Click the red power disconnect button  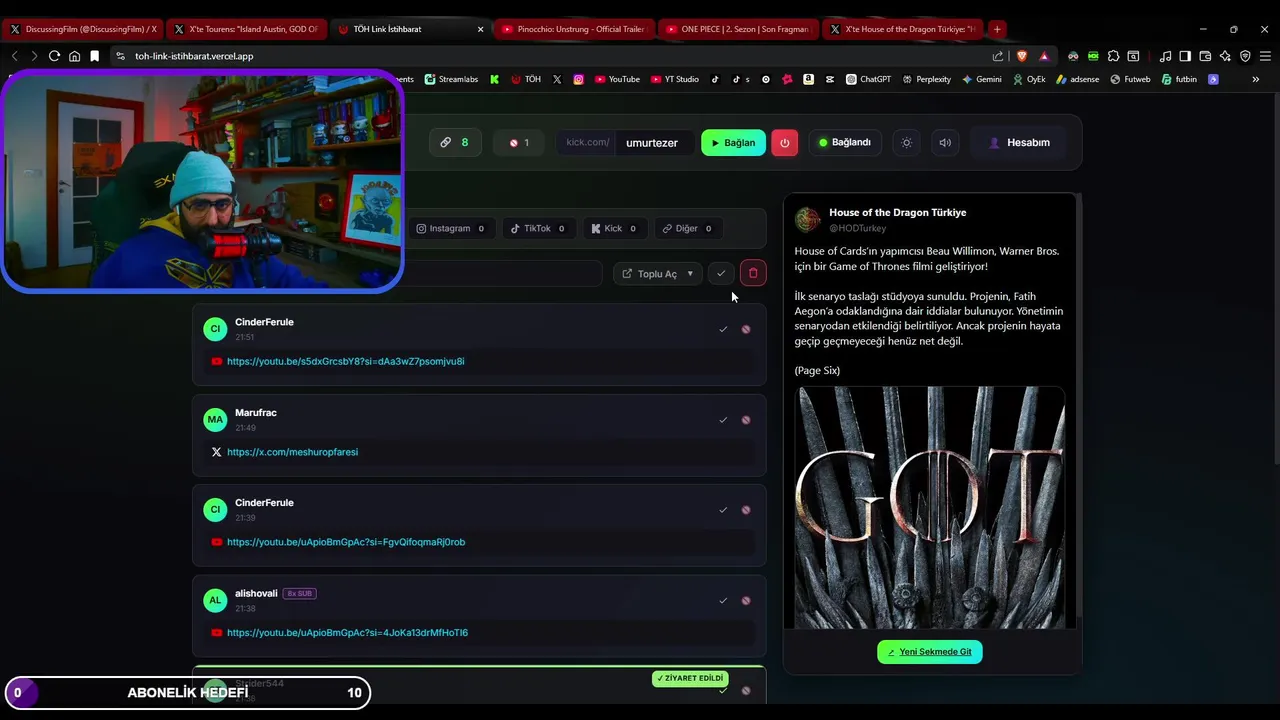tap(784, 143)
